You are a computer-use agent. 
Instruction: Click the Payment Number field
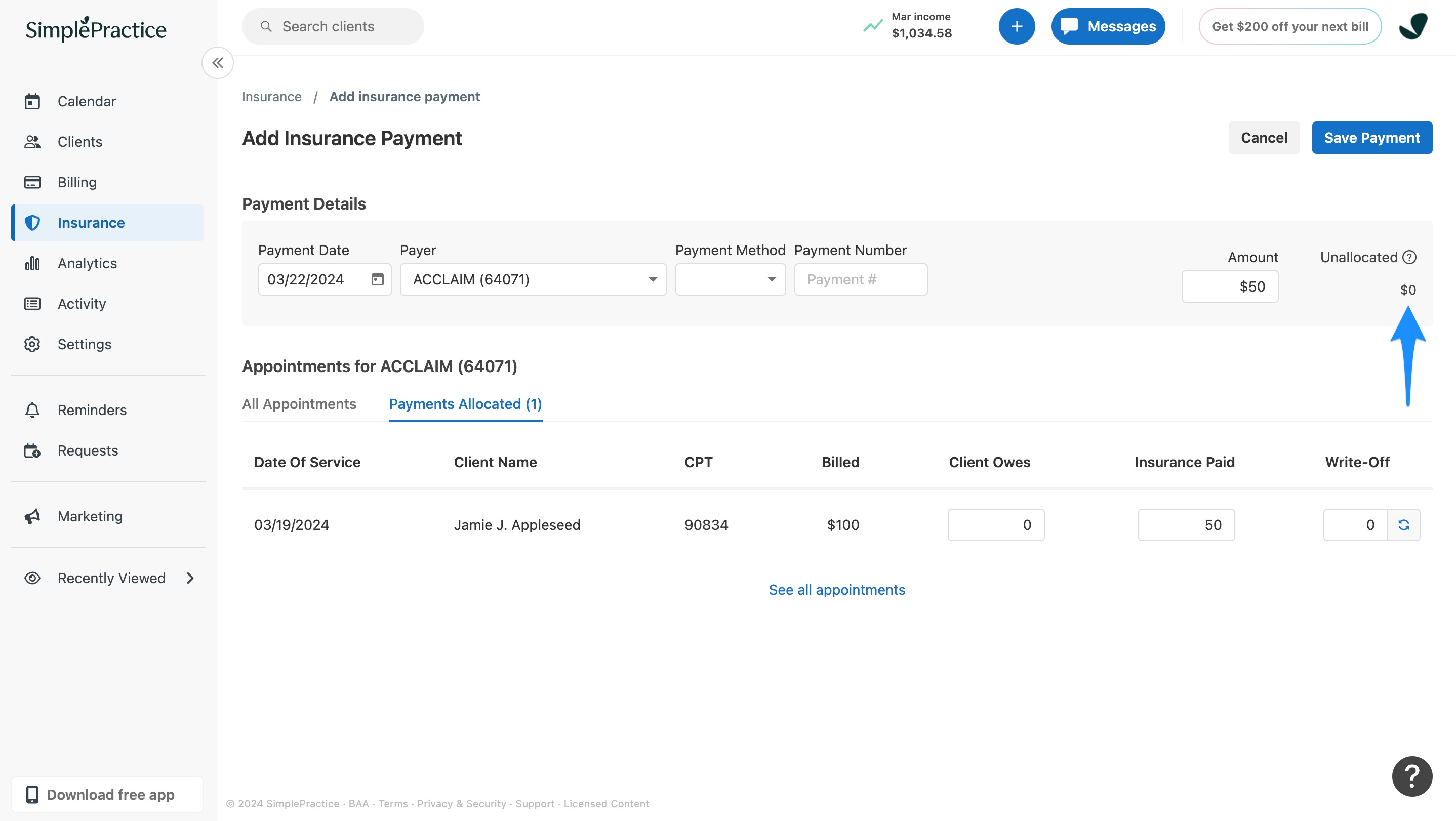(x=860, y=279)
